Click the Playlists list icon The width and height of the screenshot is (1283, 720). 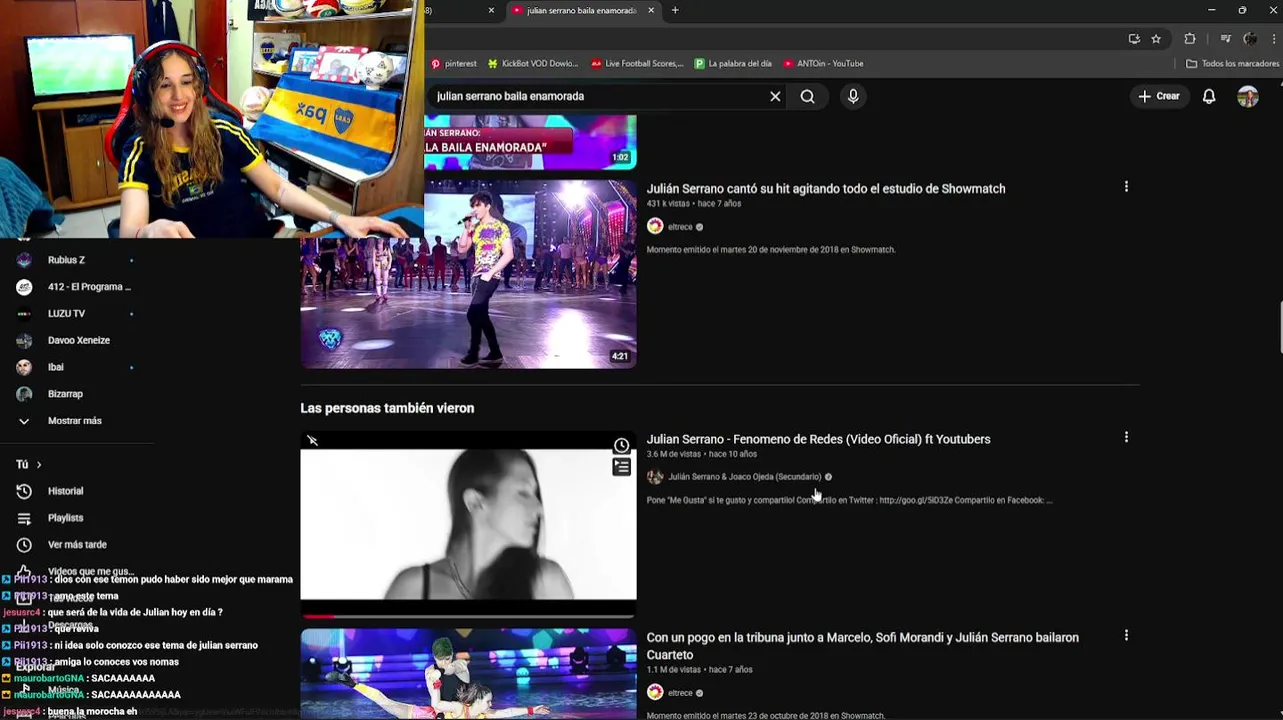(x=24, y=518)
